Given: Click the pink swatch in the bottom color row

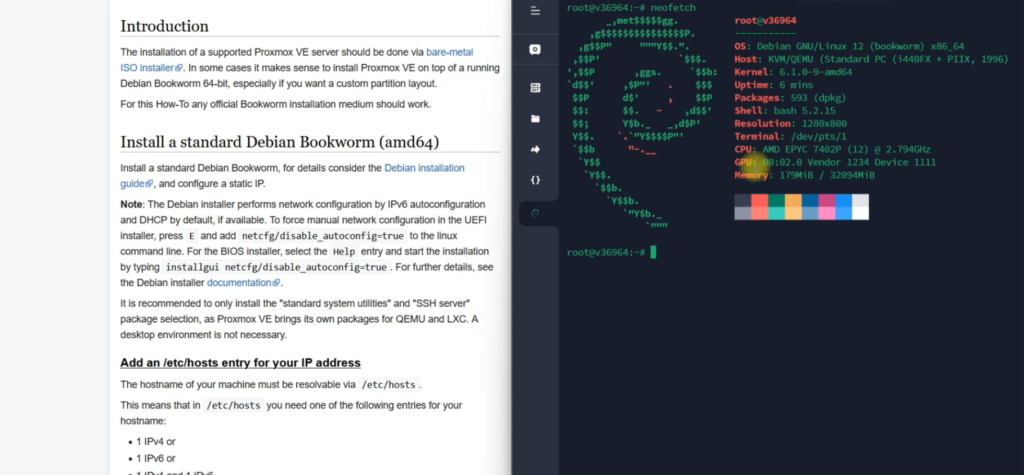Looking at the screenshot, I should click(826, 212).
